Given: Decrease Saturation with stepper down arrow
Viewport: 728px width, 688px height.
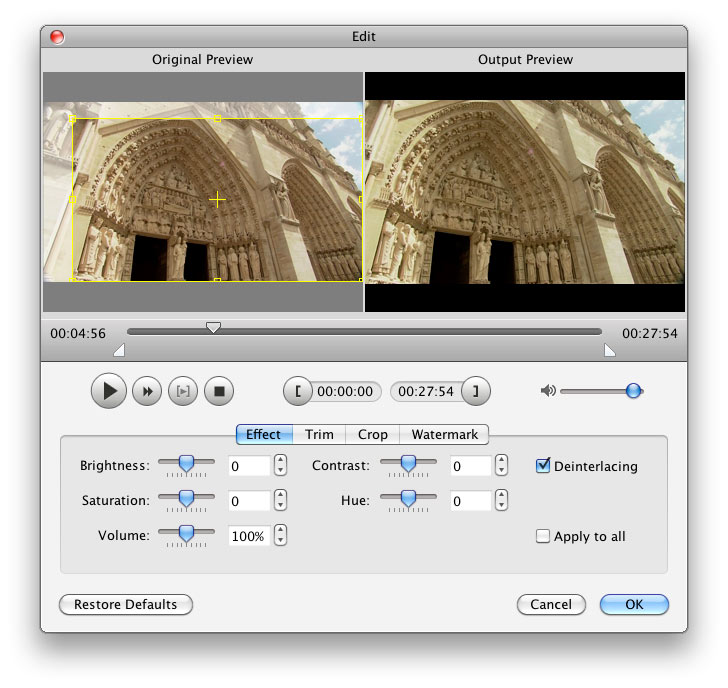Looking at the screenshot, I should click(280, 506).
